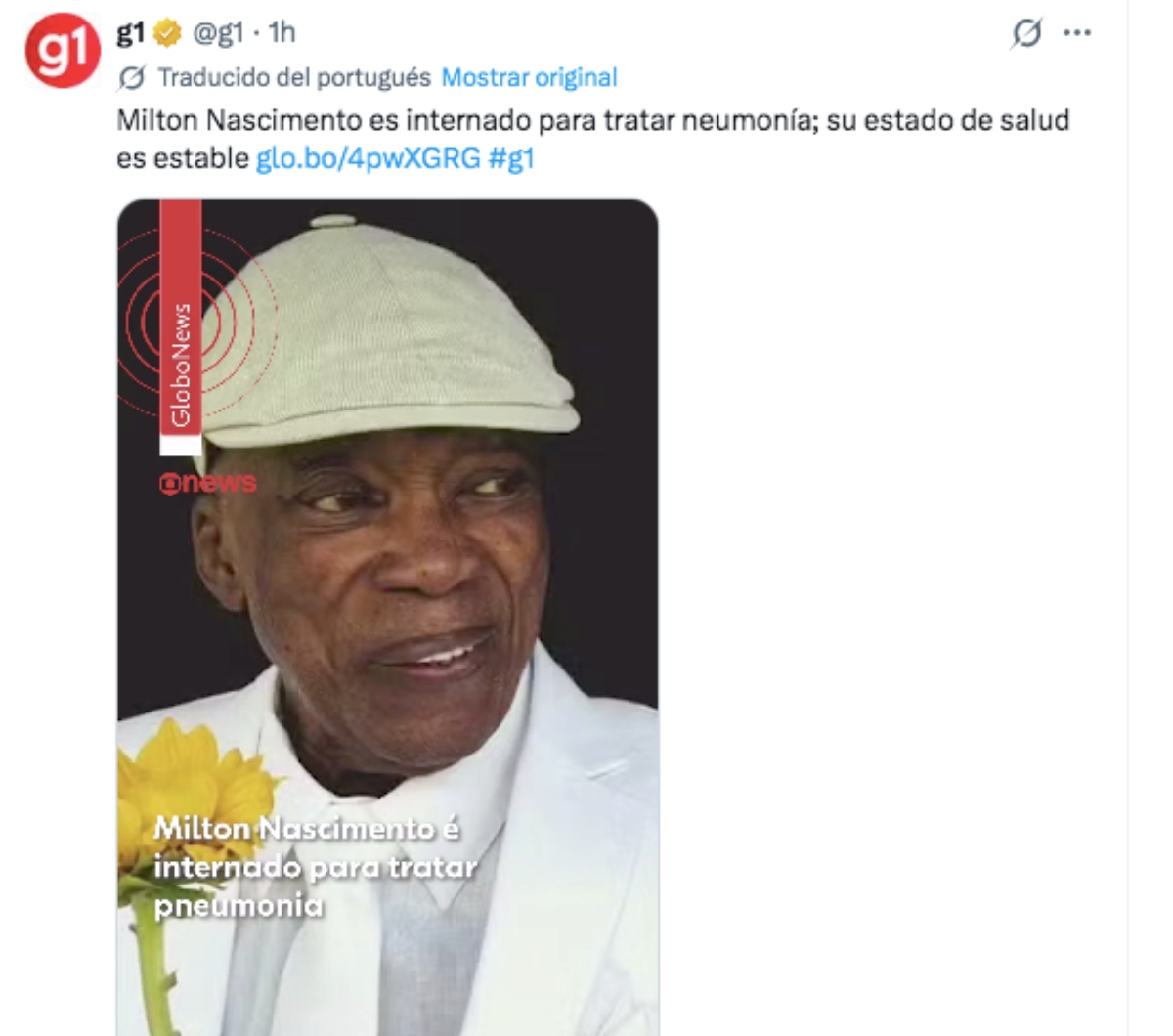Open the three-dots more options menu
Image resolution: width=1173 pixels, height=1036 pixels.
(x=1077, y=33)
